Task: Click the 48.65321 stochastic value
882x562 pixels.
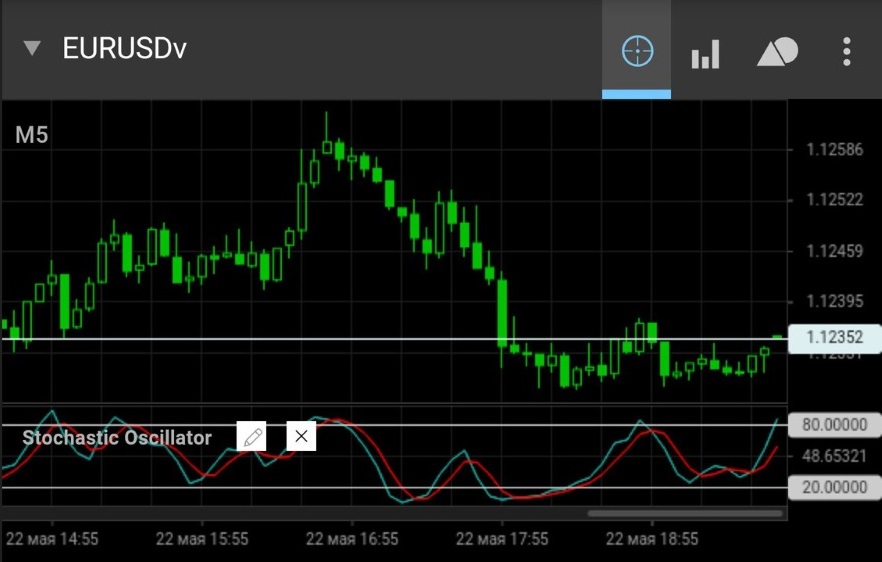Action: point(835,456)
